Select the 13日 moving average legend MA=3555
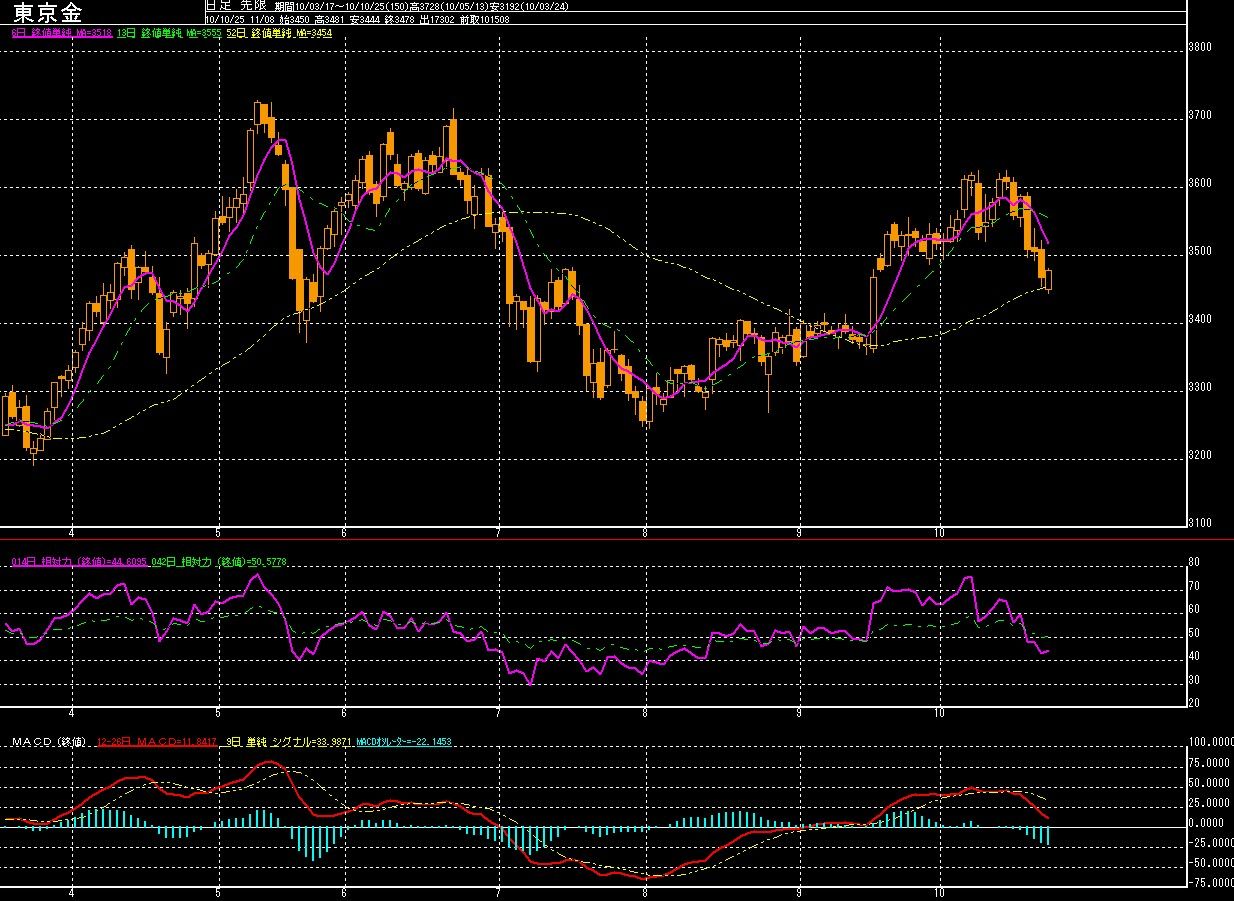 click(169, 33)
